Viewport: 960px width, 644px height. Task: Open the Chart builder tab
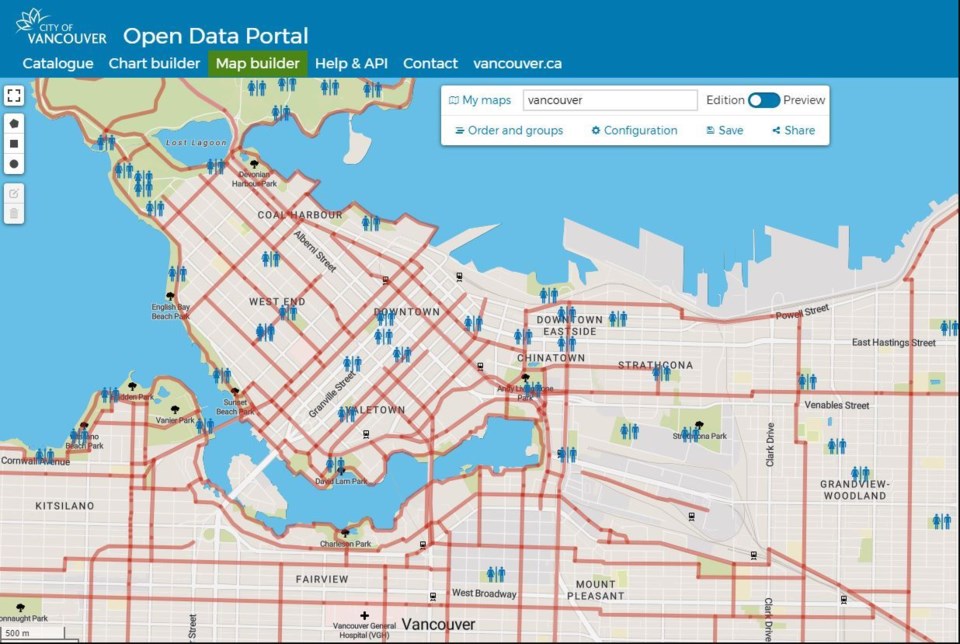click(x=154, y=64)
